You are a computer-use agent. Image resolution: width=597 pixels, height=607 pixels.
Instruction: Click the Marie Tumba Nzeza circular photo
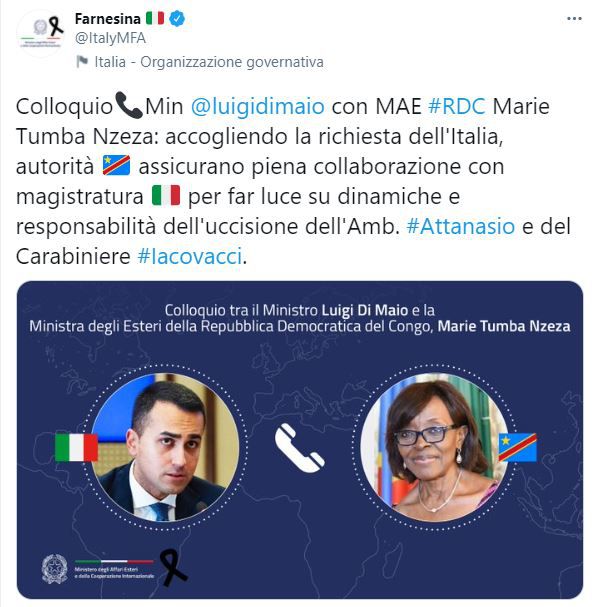coord(434,447)
